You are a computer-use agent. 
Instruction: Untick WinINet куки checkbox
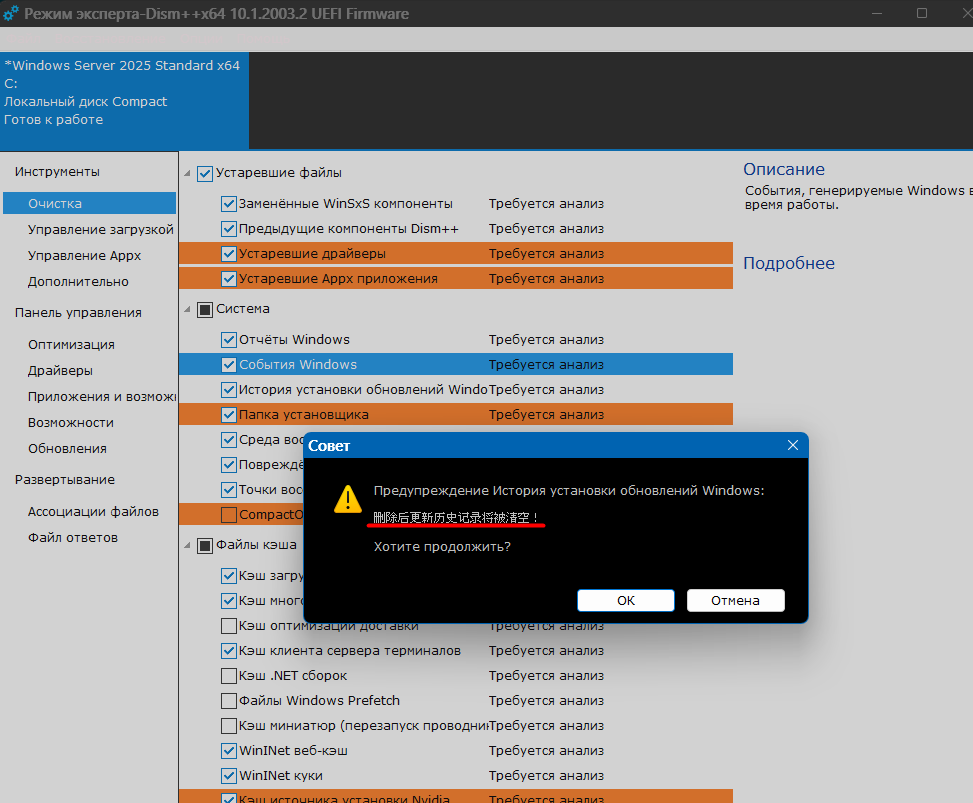tap(229, 776)
